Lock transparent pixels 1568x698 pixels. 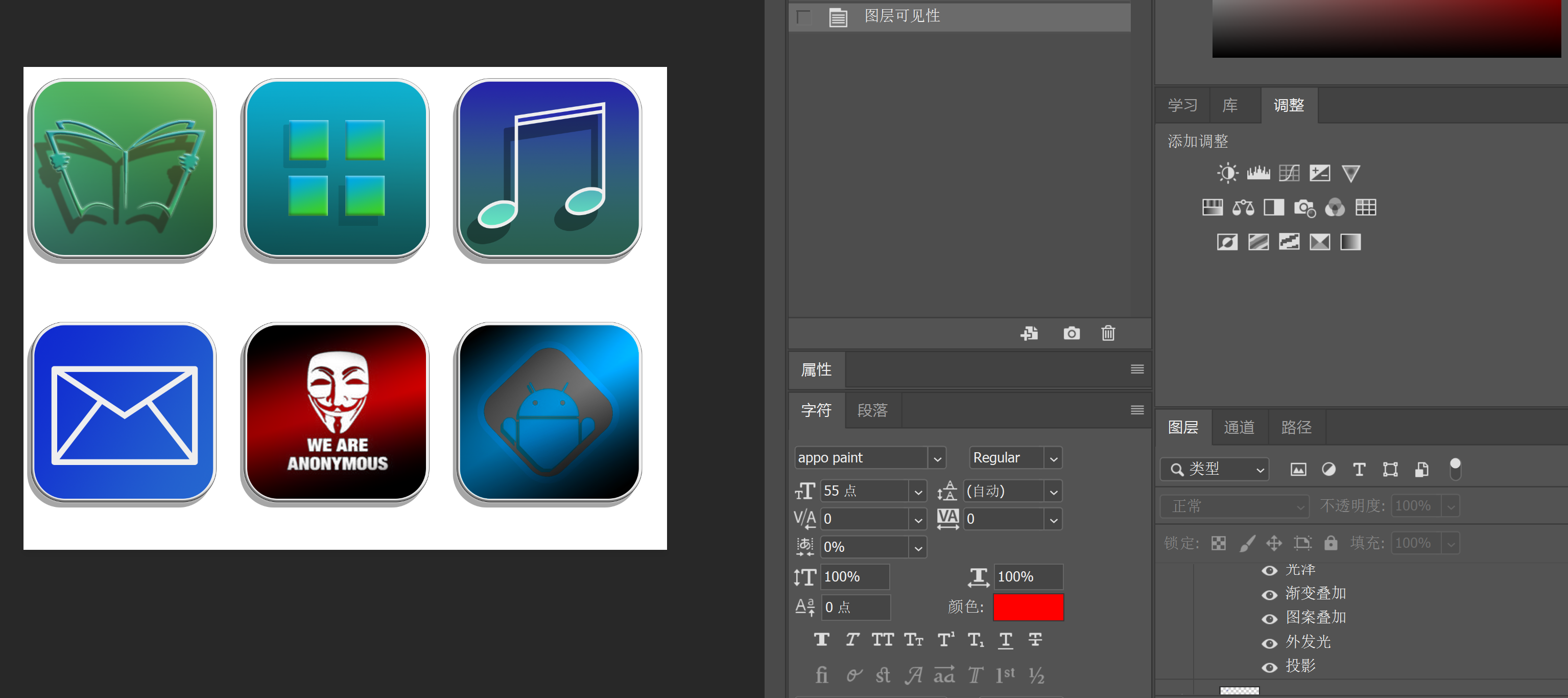point(1219,543)
